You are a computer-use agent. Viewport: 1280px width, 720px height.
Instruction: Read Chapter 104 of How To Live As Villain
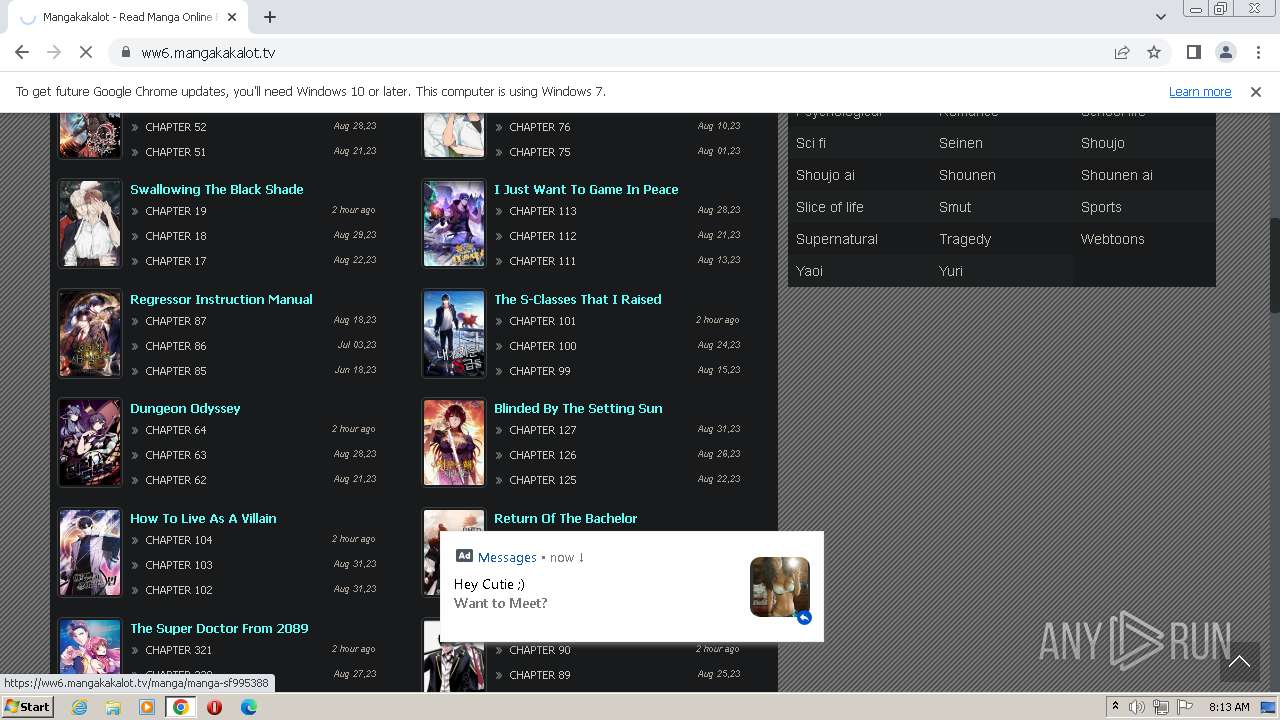(179, 540)
